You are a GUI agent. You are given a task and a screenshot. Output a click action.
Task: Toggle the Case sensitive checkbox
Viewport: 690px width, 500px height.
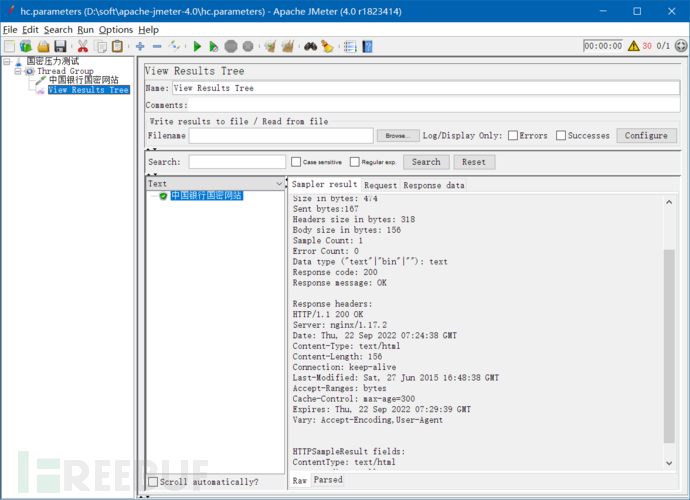pos(296,162)
